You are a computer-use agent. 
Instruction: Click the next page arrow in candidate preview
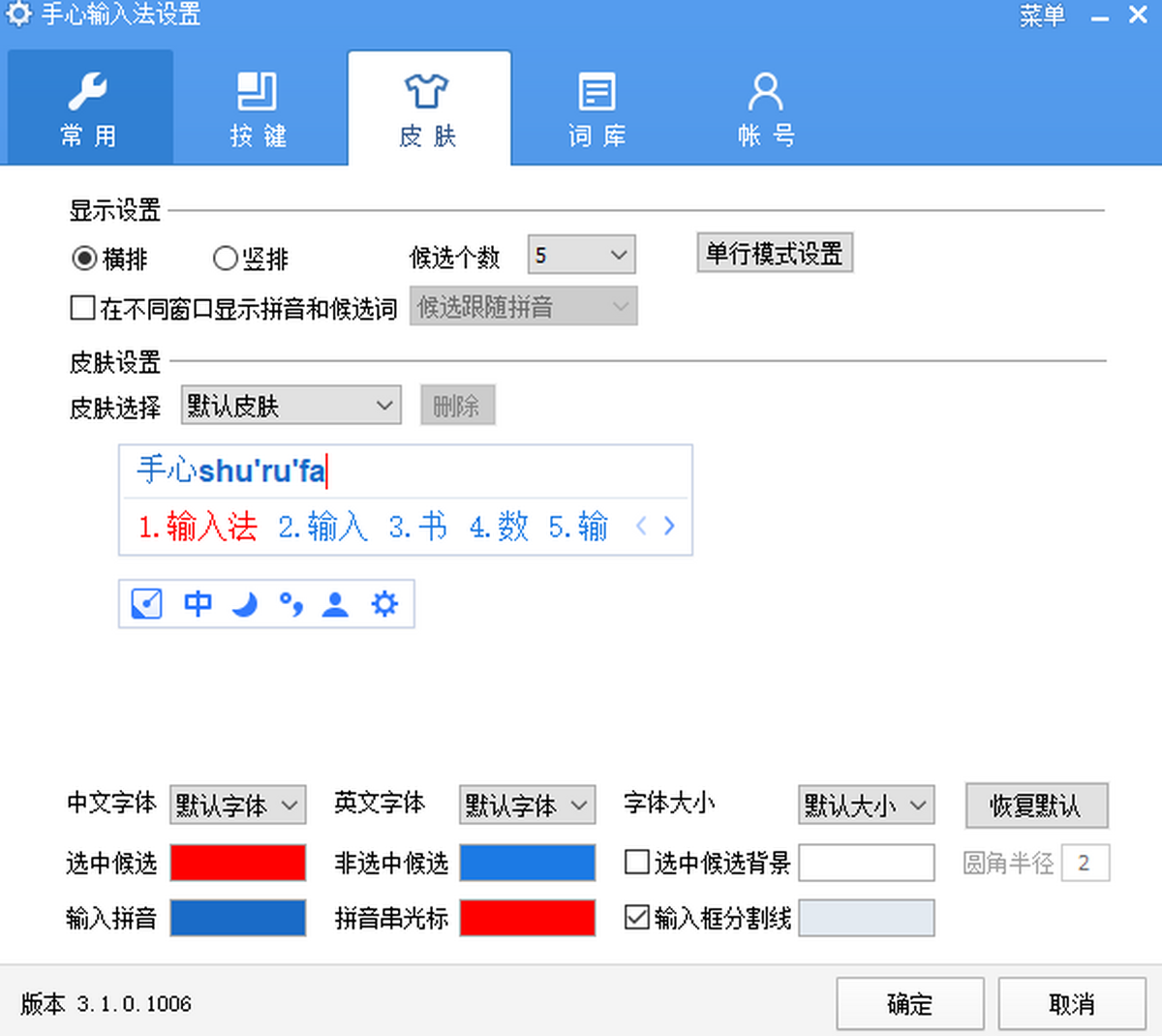[669, 526]
